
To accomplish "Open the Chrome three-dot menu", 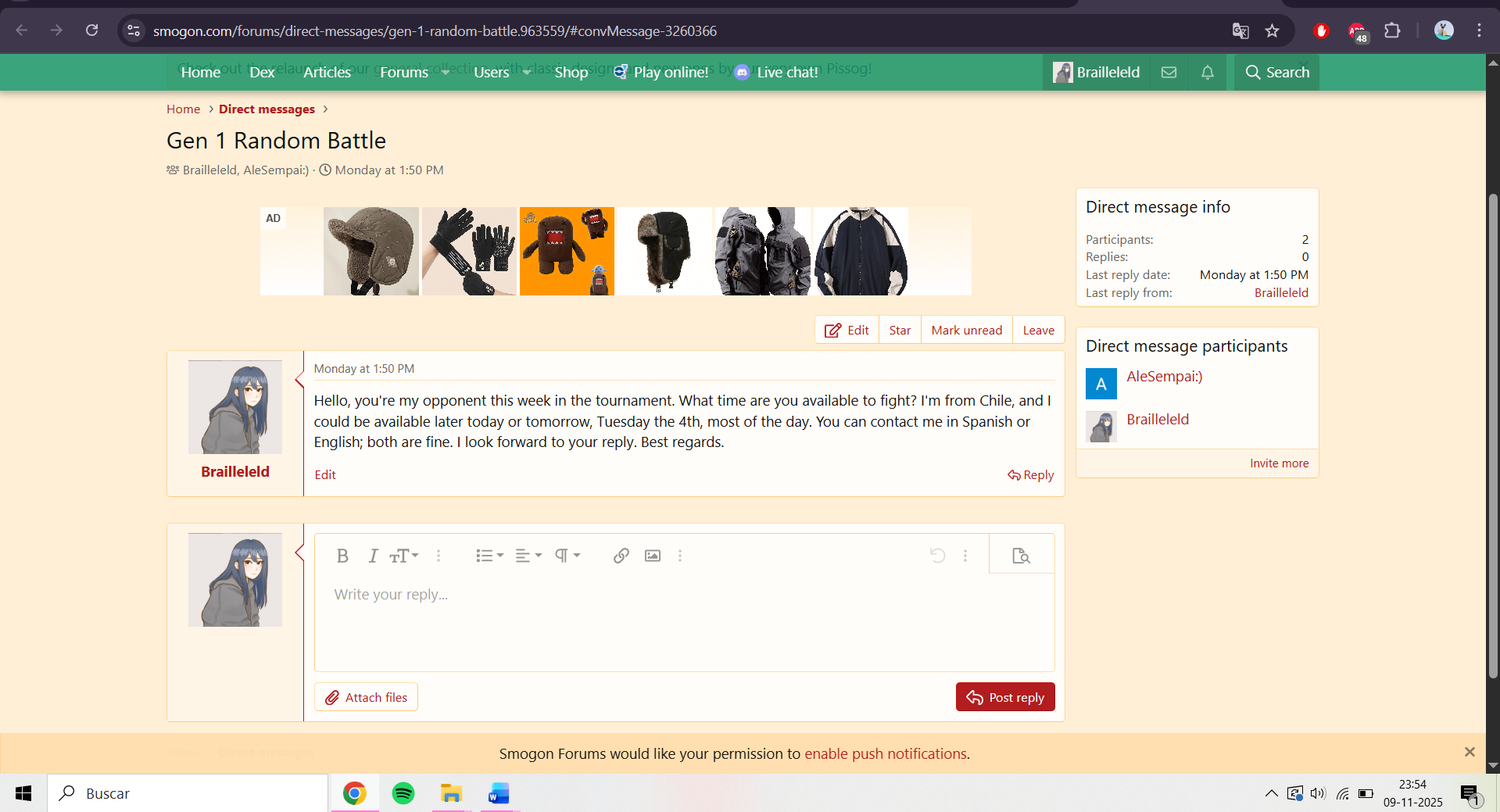I will coord(1479,30).
